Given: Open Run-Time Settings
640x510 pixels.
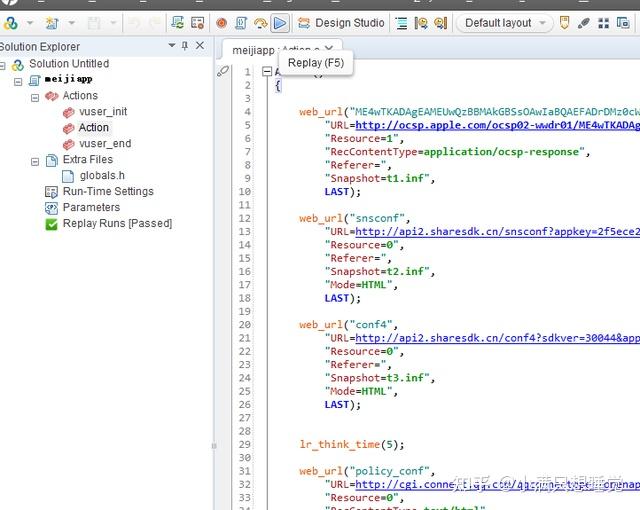Looking at the screenshot, I should tap(107, 192).
